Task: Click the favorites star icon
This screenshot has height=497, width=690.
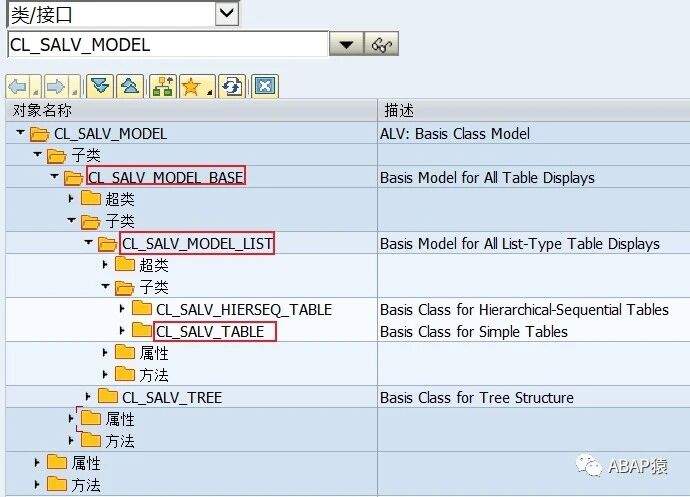Action: (192, 86)
